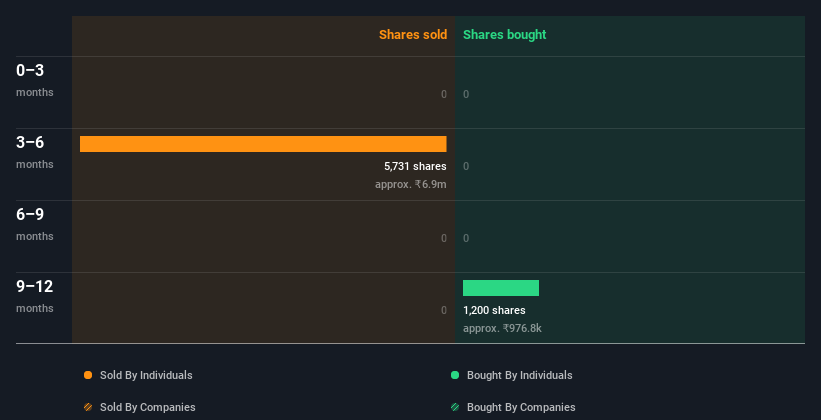Click the sold zero in 6–9 months row

[444, 238]
